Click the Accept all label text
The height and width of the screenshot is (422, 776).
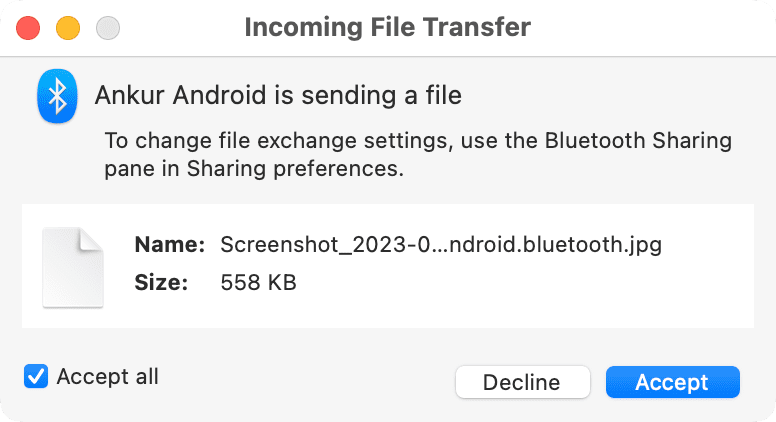(x=107, y=376)
